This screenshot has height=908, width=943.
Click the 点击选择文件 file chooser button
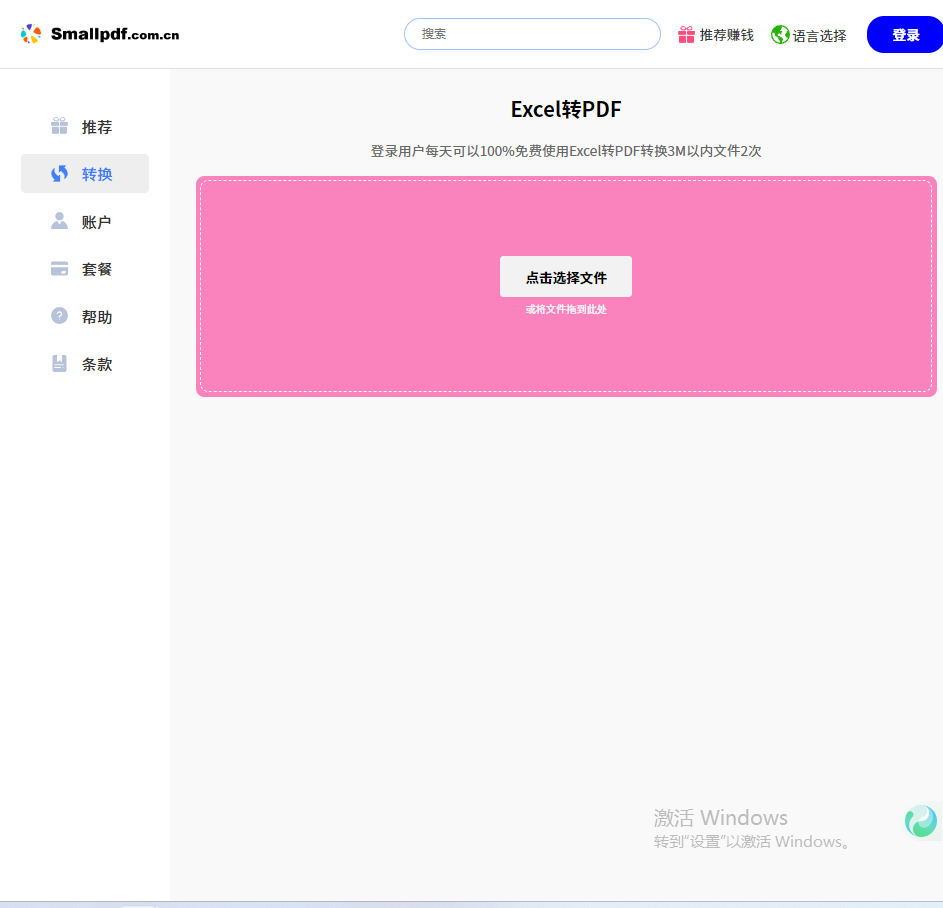point(566,277)
